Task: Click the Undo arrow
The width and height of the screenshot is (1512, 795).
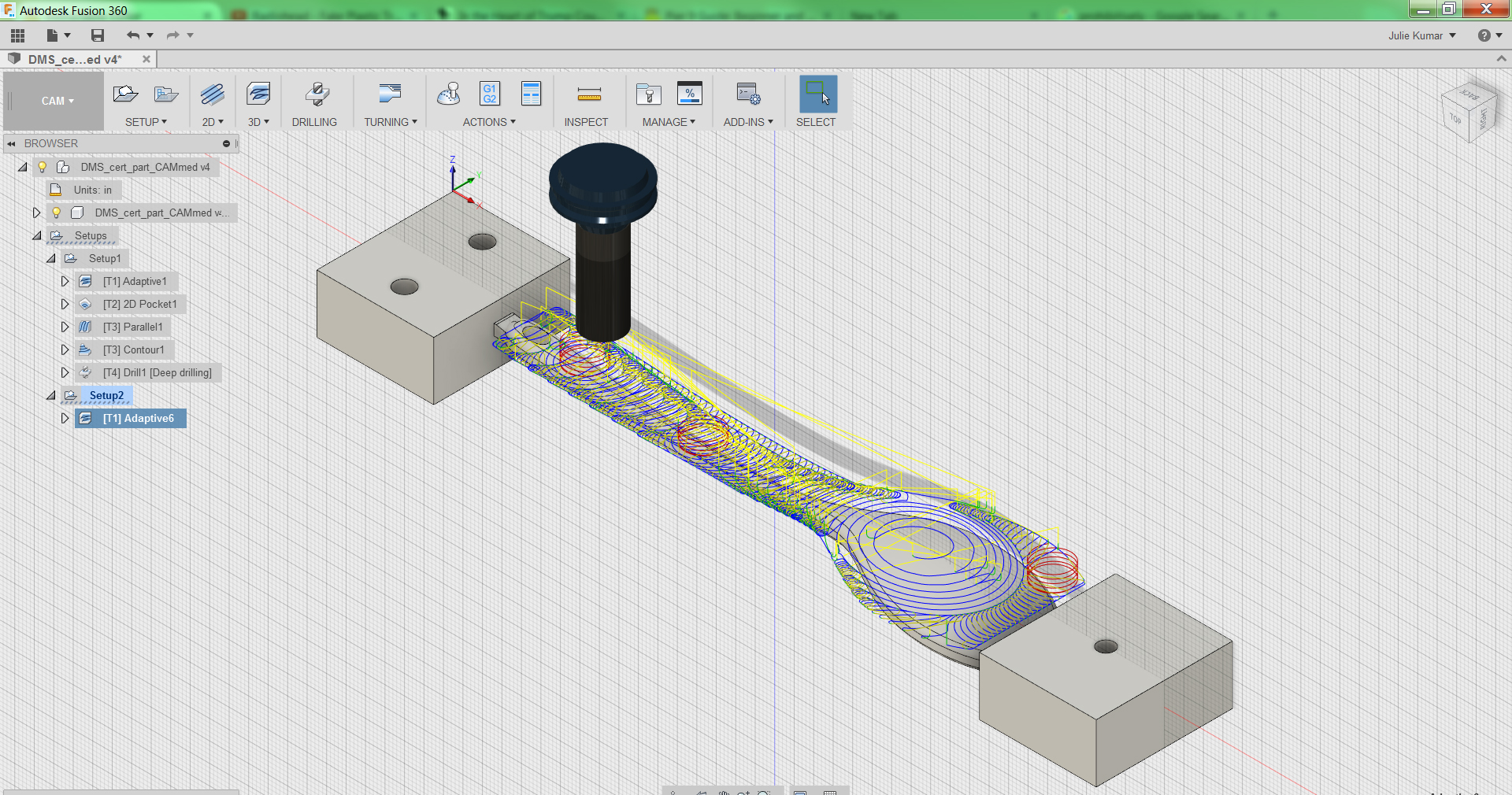Action: (133, 35)
